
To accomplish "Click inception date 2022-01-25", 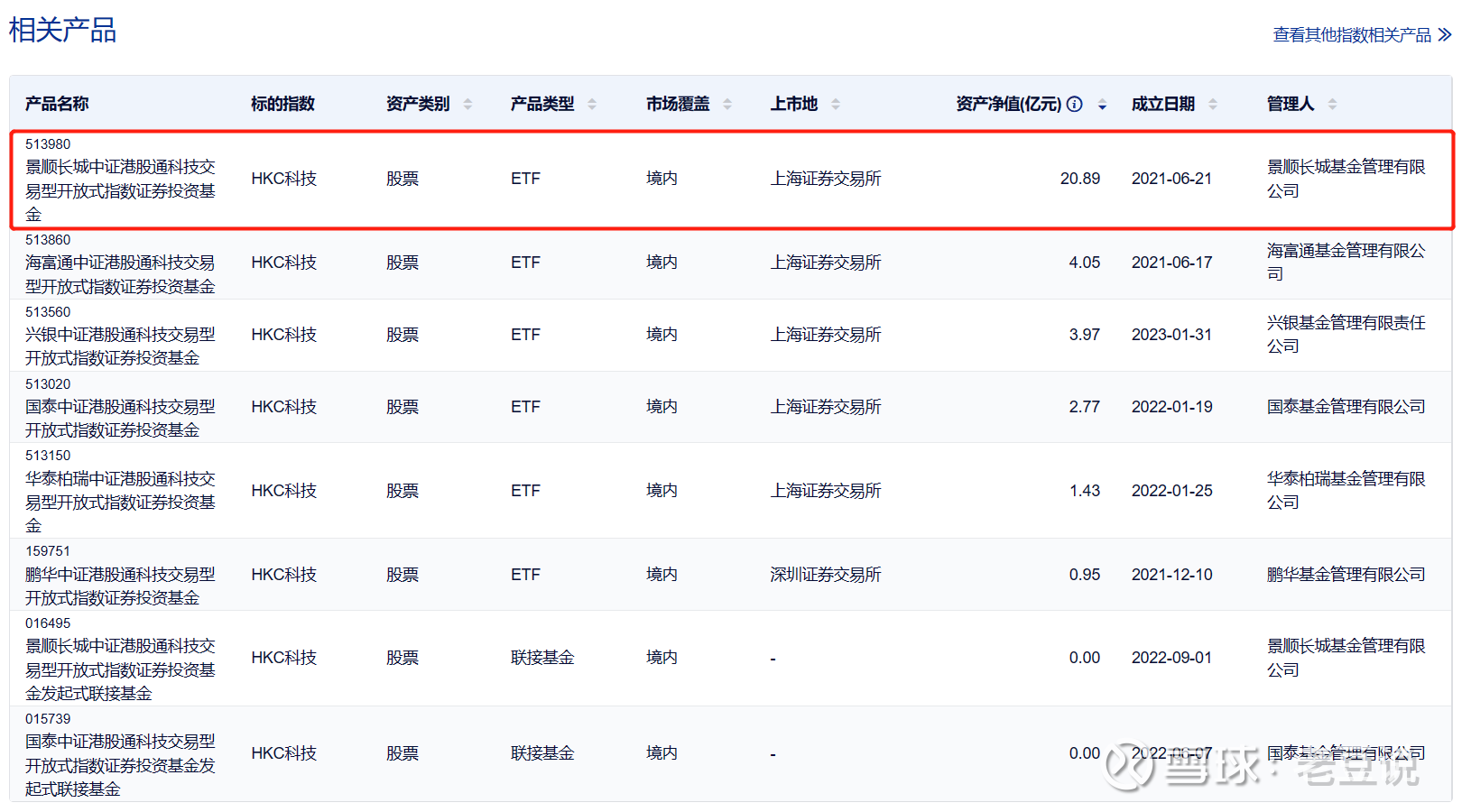I will 1171,491.
